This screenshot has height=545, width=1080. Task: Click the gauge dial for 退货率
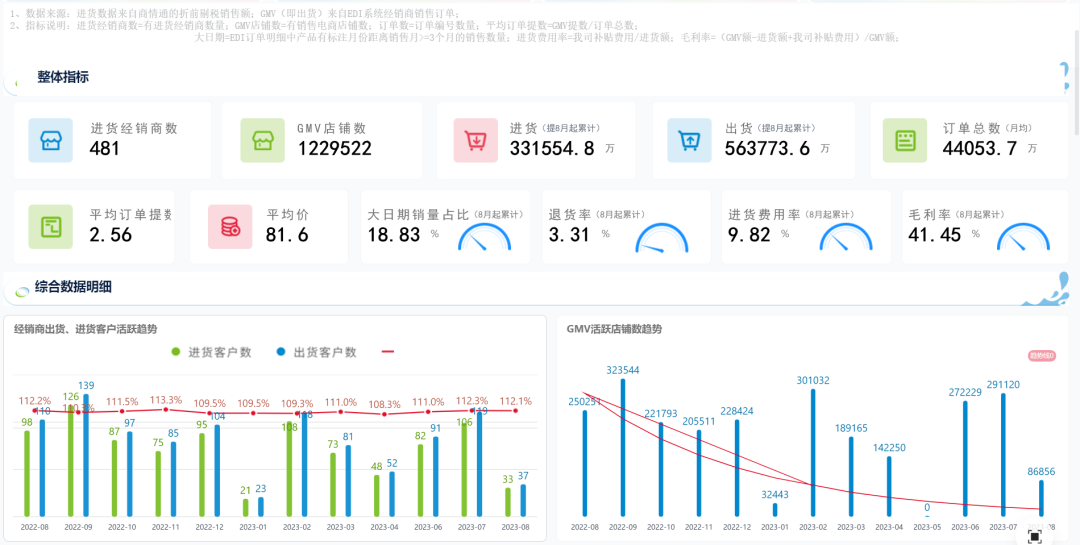coord(662,236)
